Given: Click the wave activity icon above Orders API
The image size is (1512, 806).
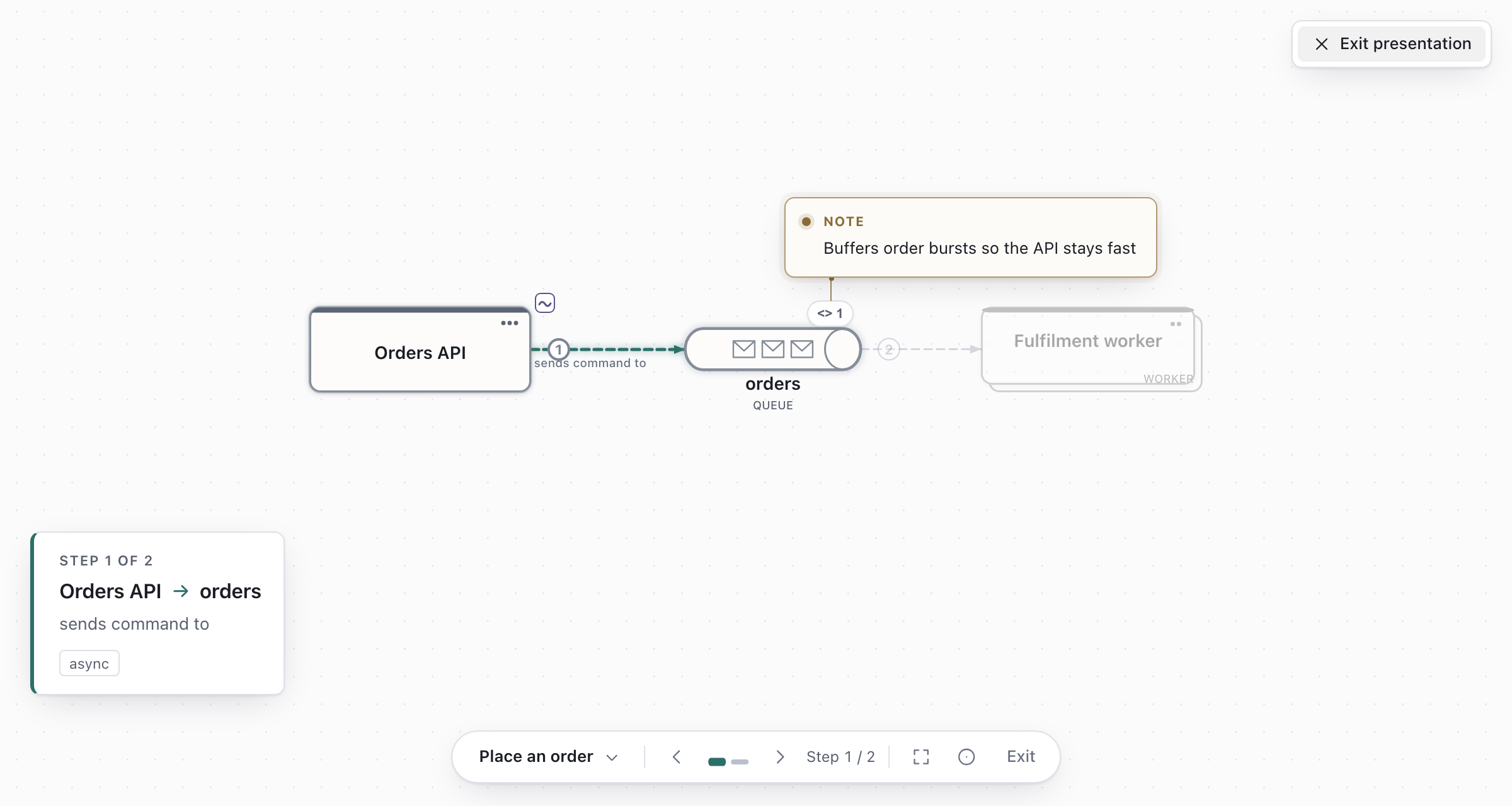Looking at the screenshot, I should [545, 303].
